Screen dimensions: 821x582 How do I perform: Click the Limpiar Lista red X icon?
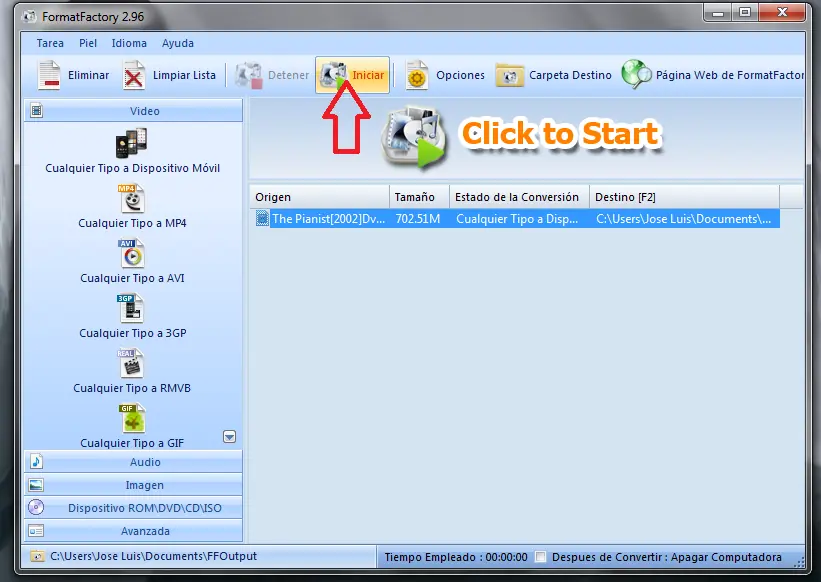(134, 75)
